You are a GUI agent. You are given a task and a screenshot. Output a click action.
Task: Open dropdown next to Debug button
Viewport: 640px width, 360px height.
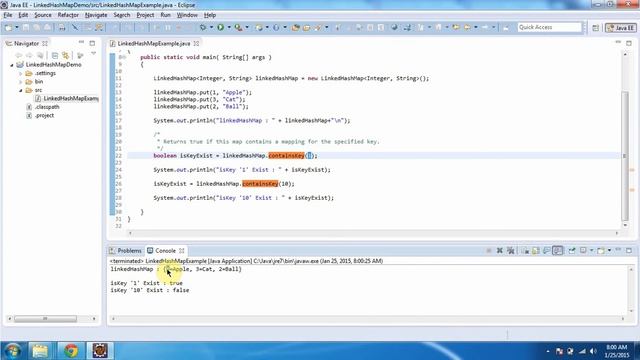pyautogui.click(x=211, y=27)
